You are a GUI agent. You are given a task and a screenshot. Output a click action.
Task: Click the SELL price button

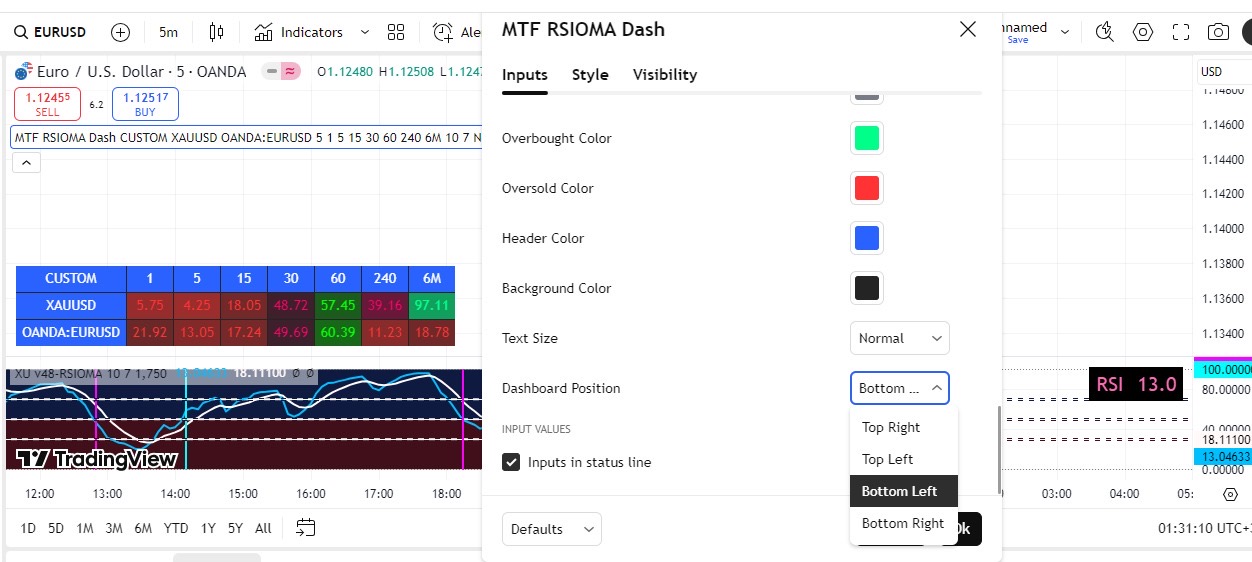click(48, 103)
